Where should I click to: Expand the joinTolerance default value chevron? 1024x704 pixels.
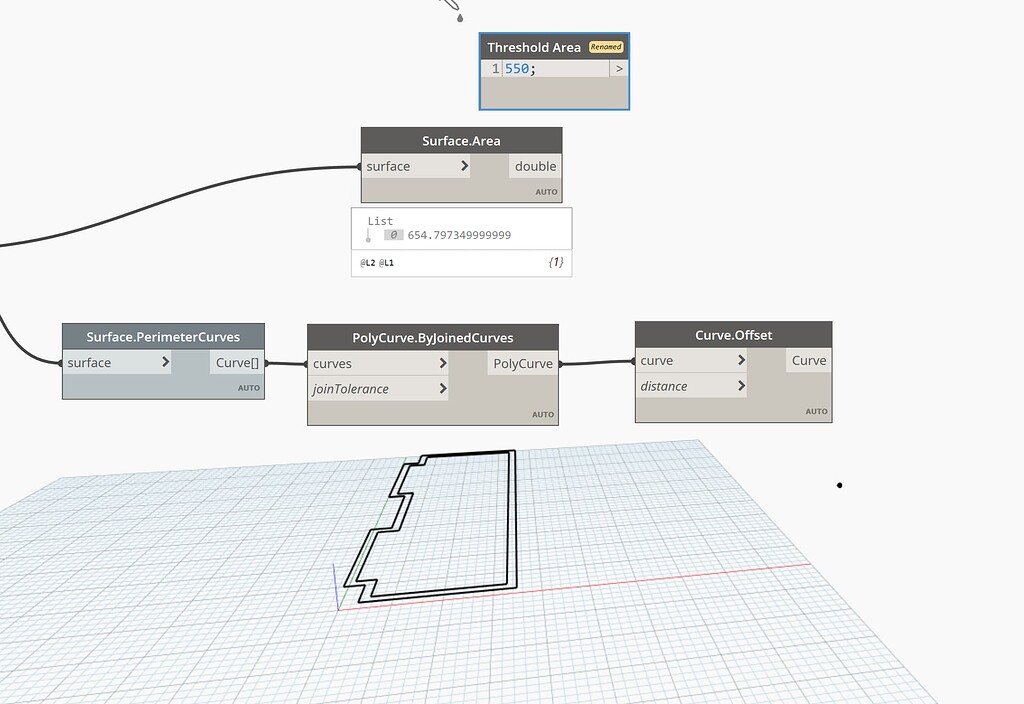click(444, 390)
